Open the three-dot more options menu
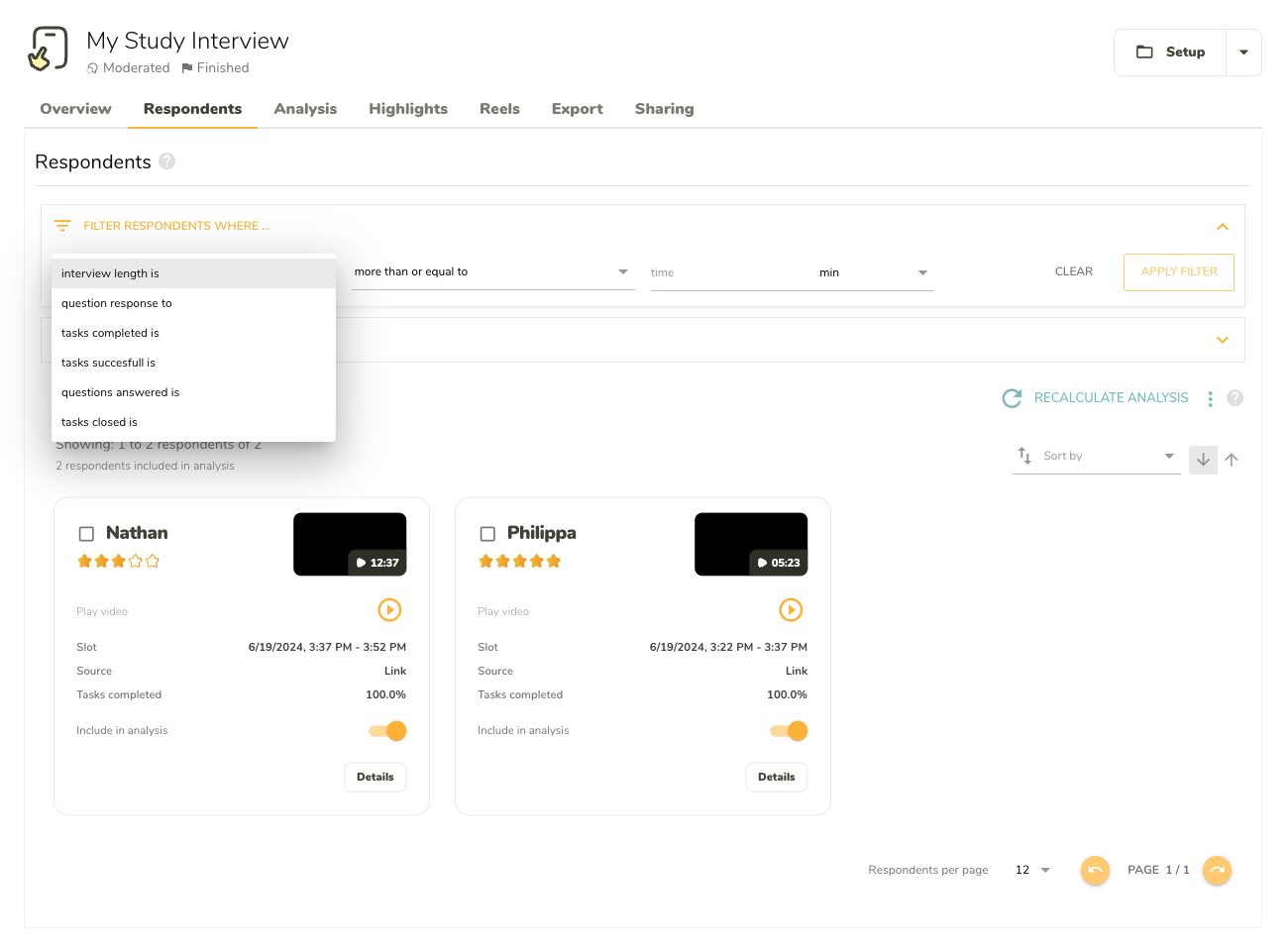 pyautogui.click(x=1210, y=398)
